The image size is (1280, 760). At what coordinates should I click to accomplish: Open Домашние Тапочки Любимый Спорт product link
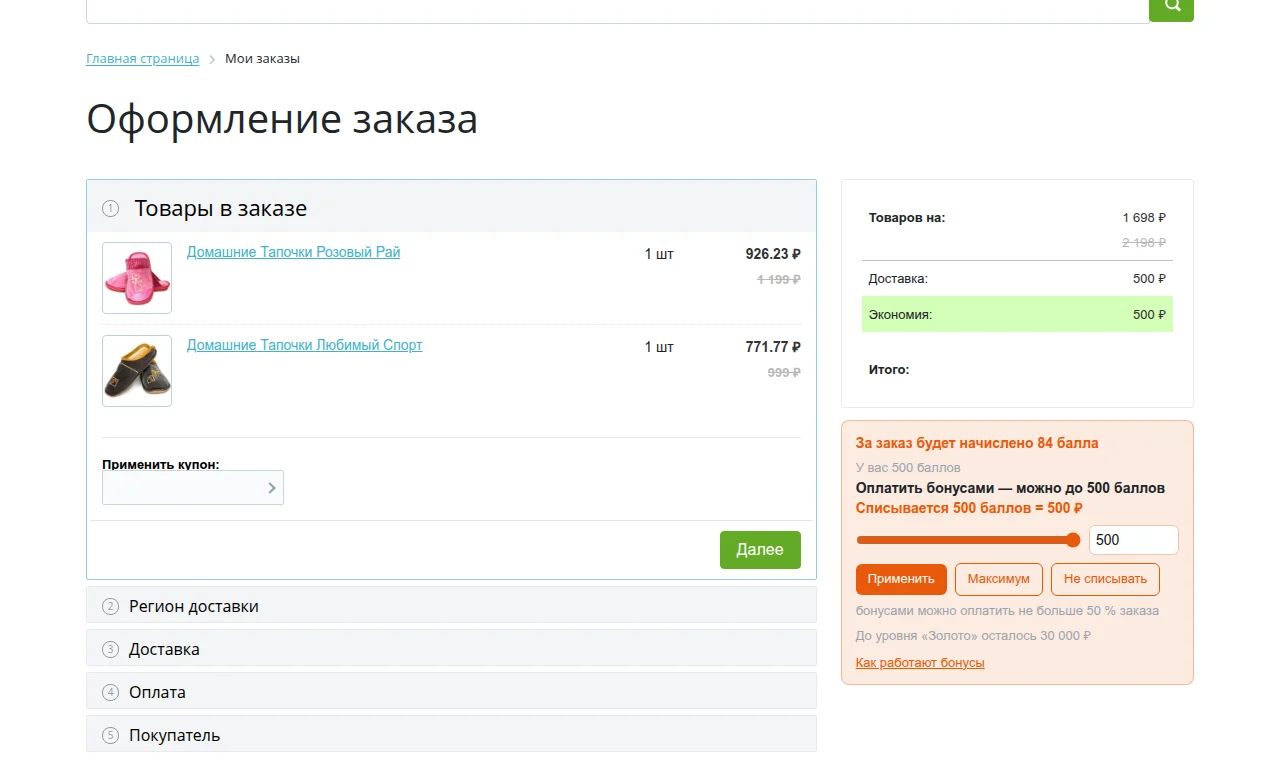(x=304, y=345)
